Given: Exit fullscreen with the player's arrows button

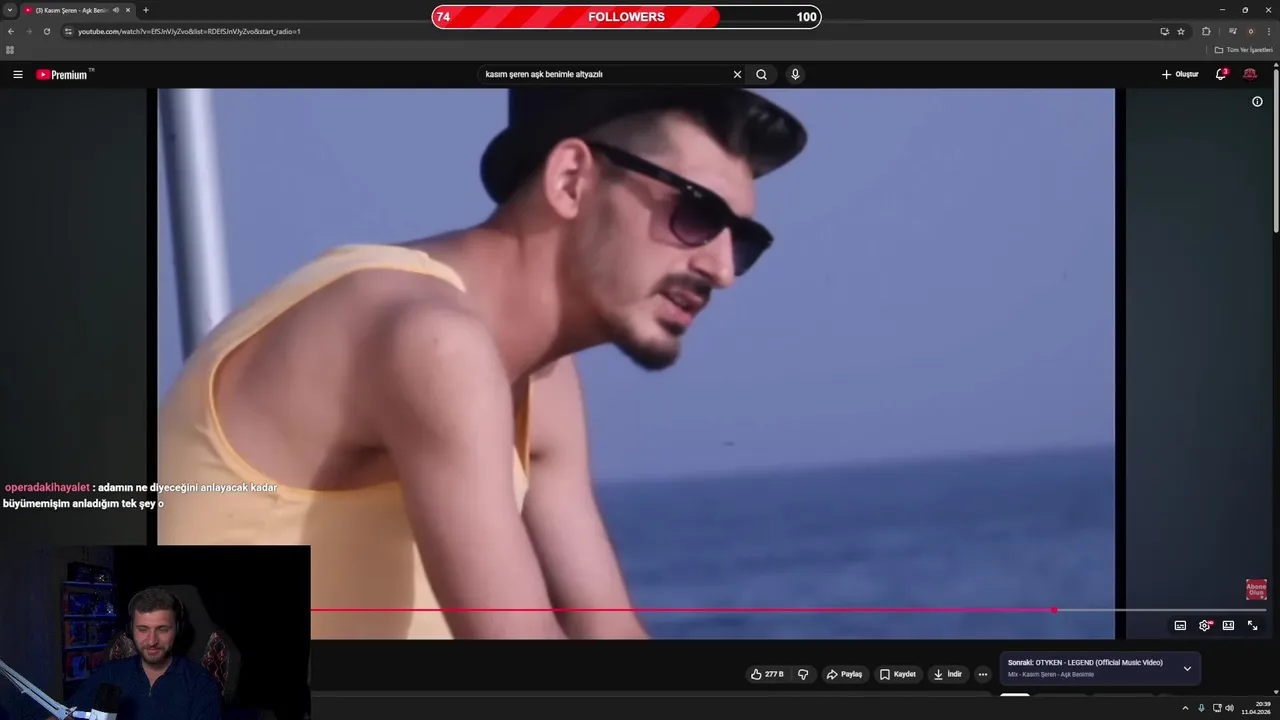Looking at the screenshot, I should [1252, 625].
